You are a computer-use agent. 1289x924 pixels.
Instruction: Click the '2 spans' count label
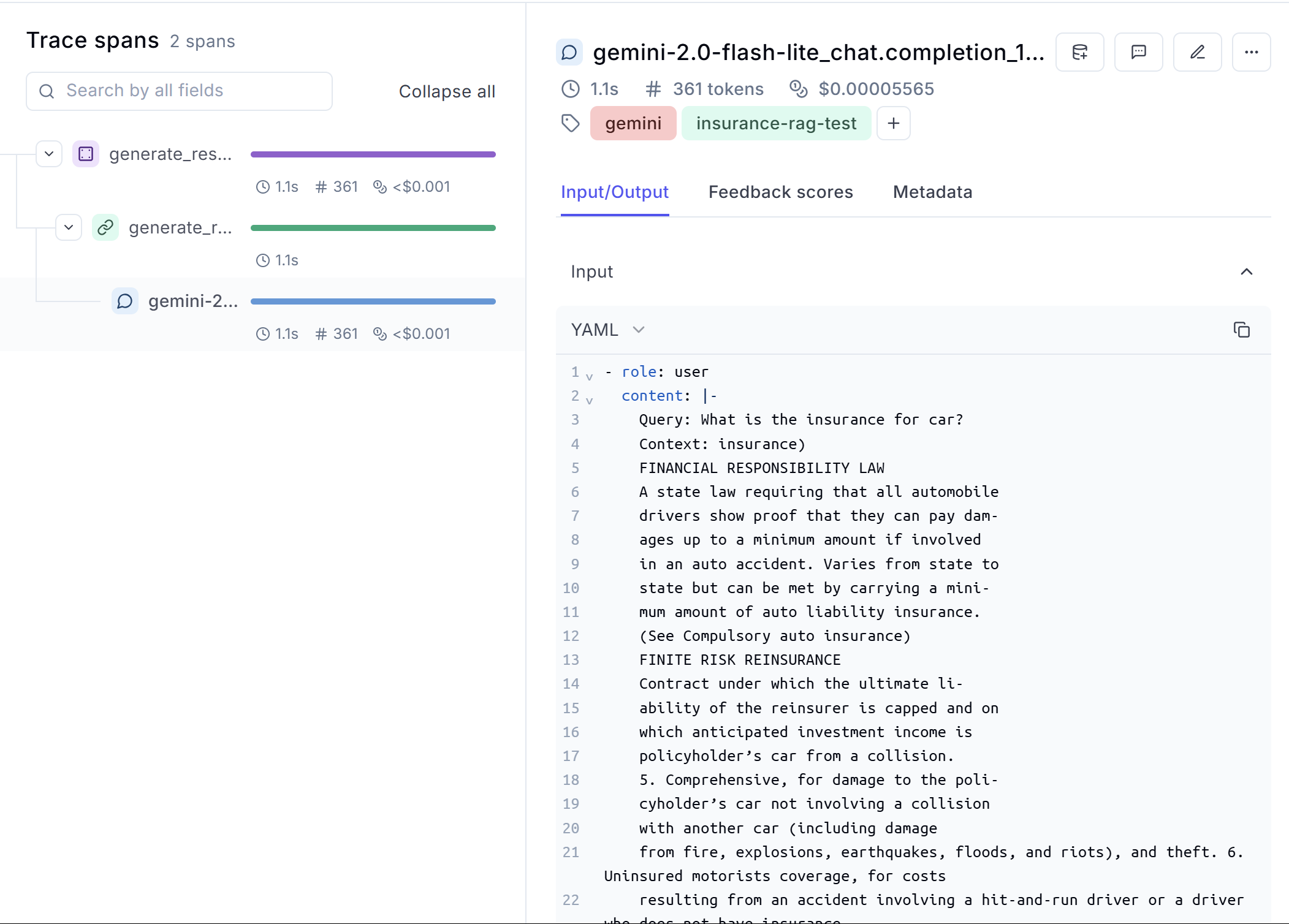[x=203, y=41]
